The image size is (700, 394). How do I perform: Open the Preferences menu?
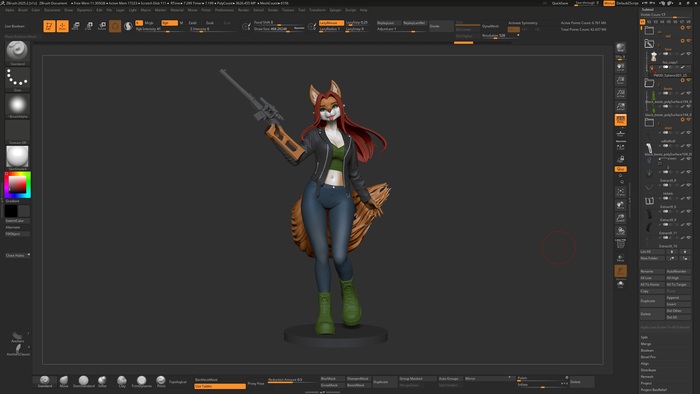(224, 10)
